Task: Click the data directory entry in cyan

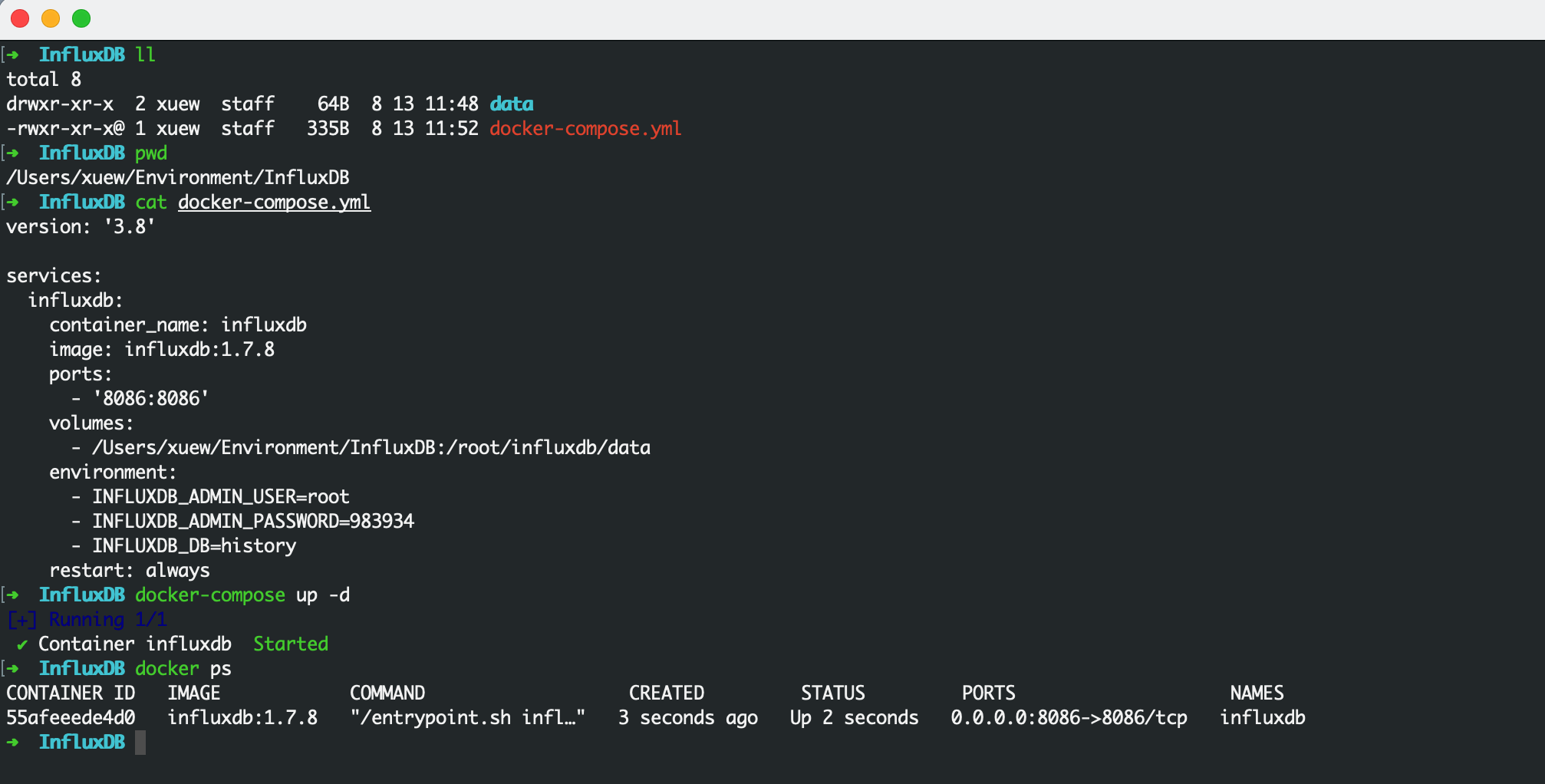Action: [x=510, y=104]
